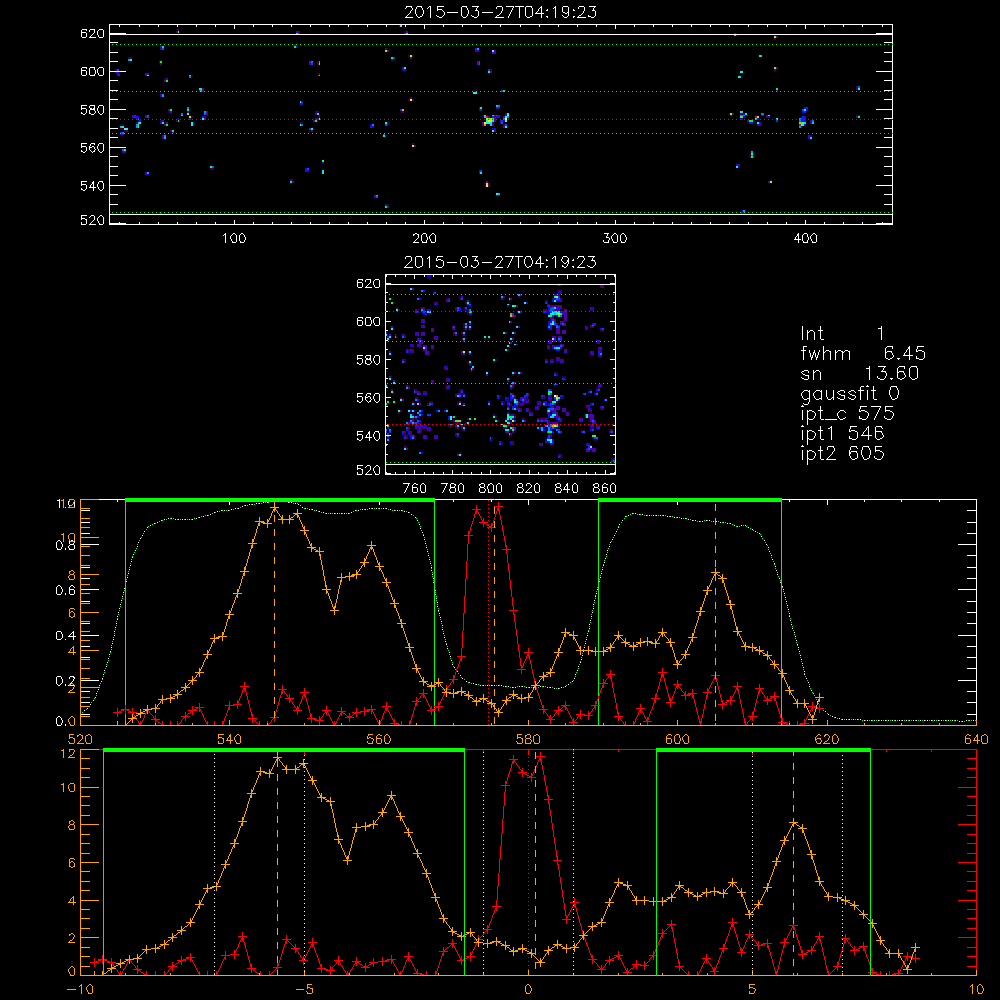Click y-axis label 560 of the wide top plot
The width and height of the screenshot is (1000, 1000).
pos(92,147)
